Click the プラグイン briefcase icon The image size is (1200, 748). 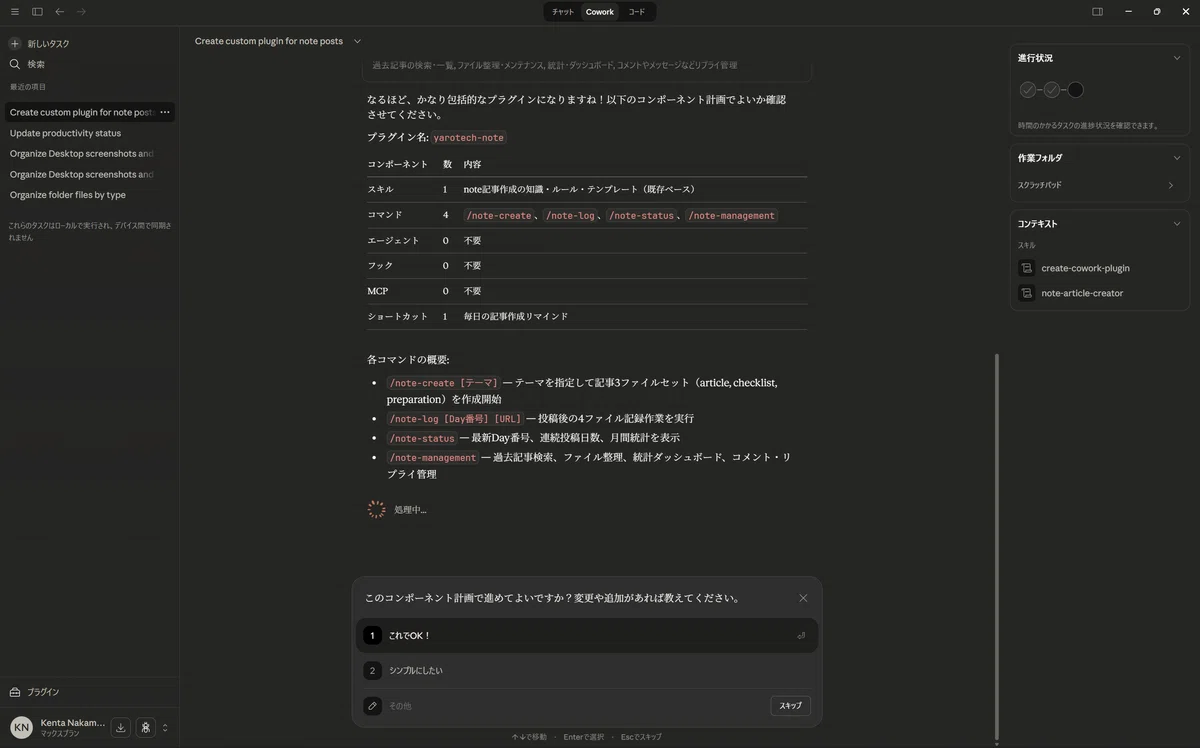point(15,692)
